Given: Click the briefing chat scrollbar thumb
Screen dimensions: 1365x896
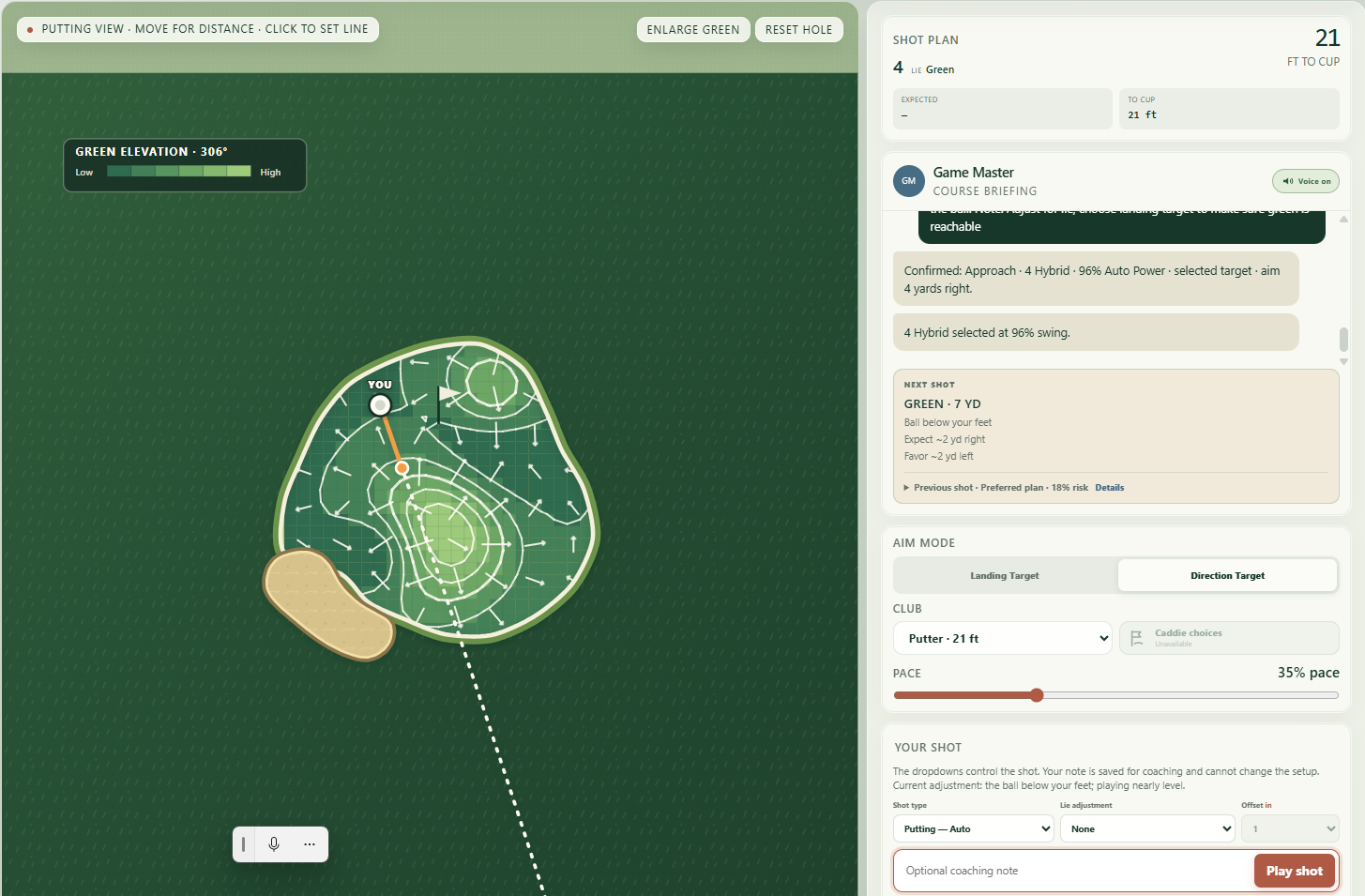Looking at the screenshot, I should pyautogui.click(x=1343, y=339).
